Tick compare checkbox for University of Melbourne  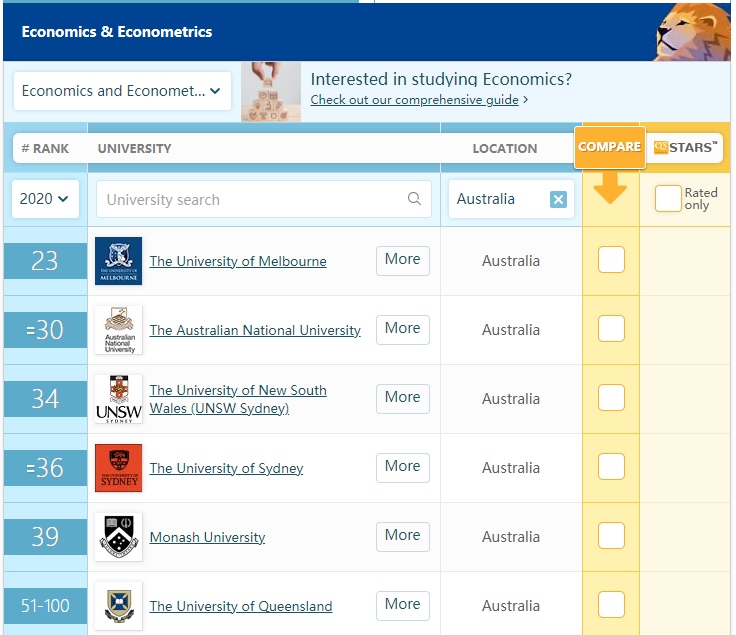point(611,260)
